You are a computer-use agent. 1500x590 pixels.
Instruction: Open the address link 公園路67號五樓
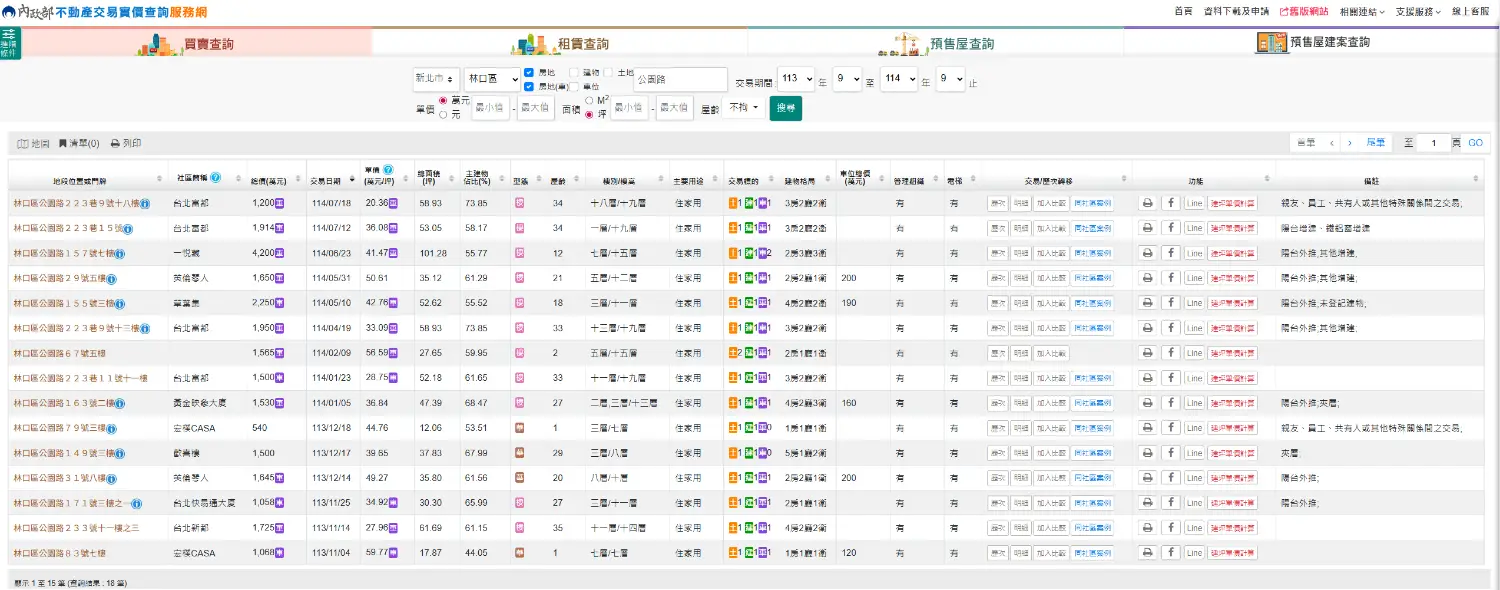pyautogui.click(x=60, y=353)
